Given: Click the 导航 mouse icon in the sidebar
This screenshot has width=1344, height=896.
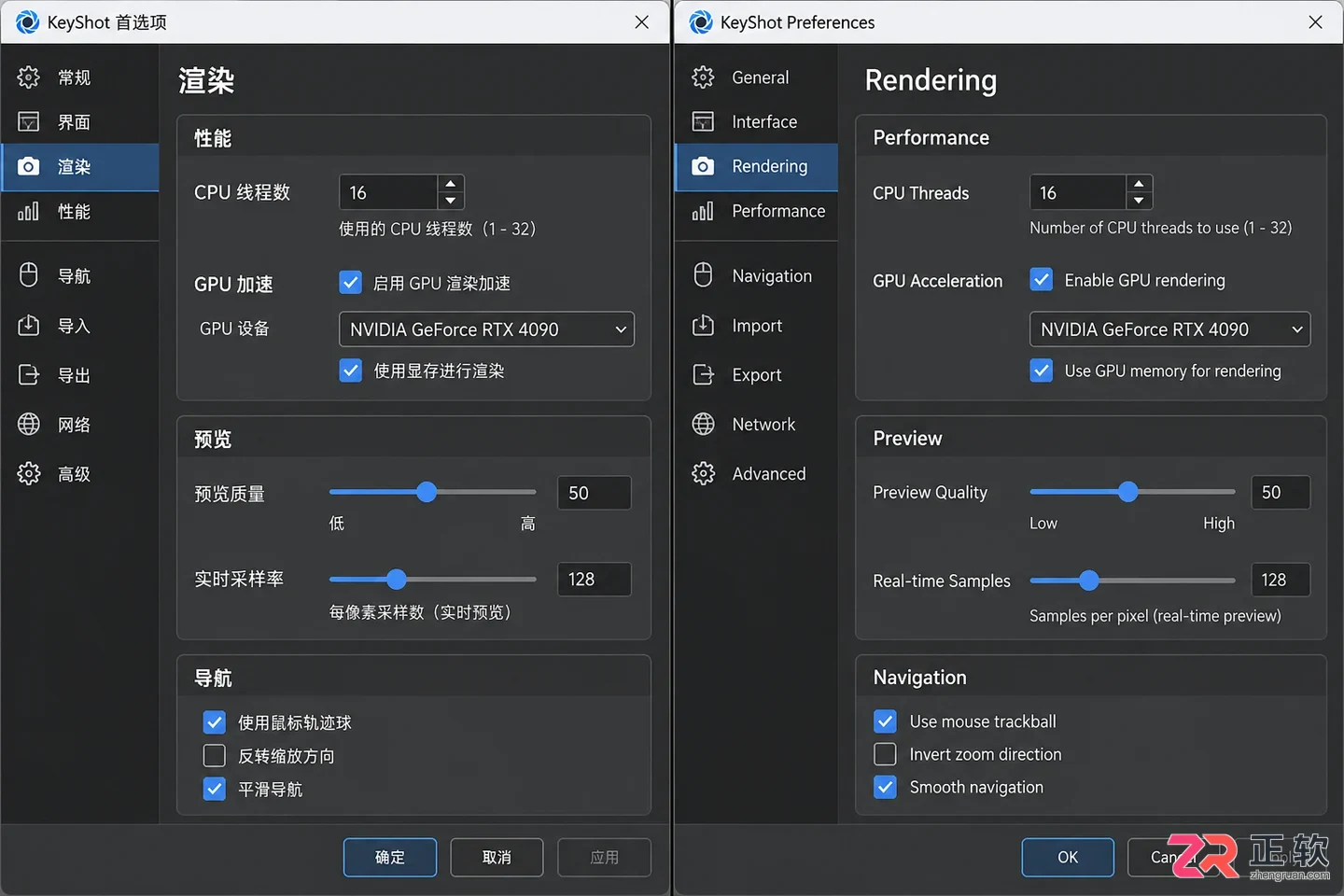Looking at the screenshot, I should (29, 275).
